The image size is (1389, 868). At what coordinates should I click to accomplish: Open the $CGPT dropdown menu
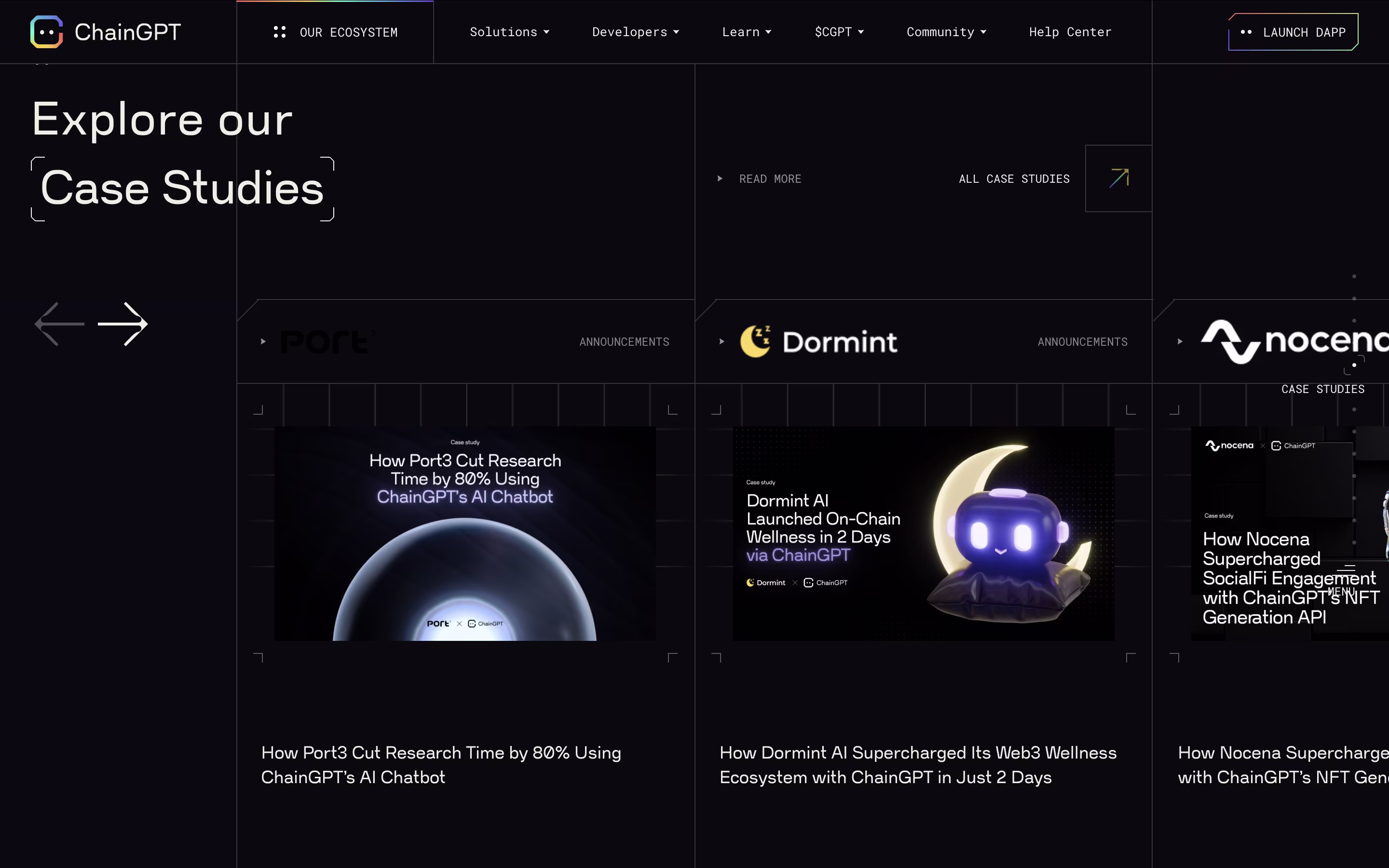pos(839,32)
